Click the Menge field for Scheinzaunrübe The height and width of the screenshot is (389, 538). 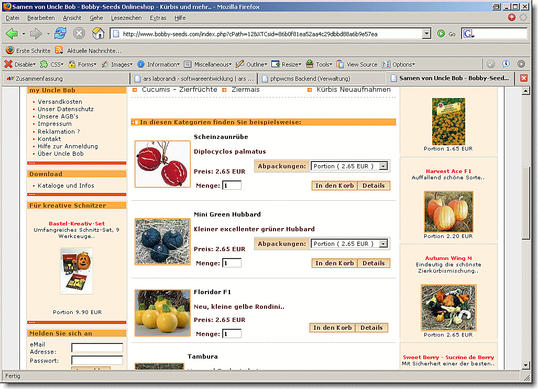(x=232, y=186)
